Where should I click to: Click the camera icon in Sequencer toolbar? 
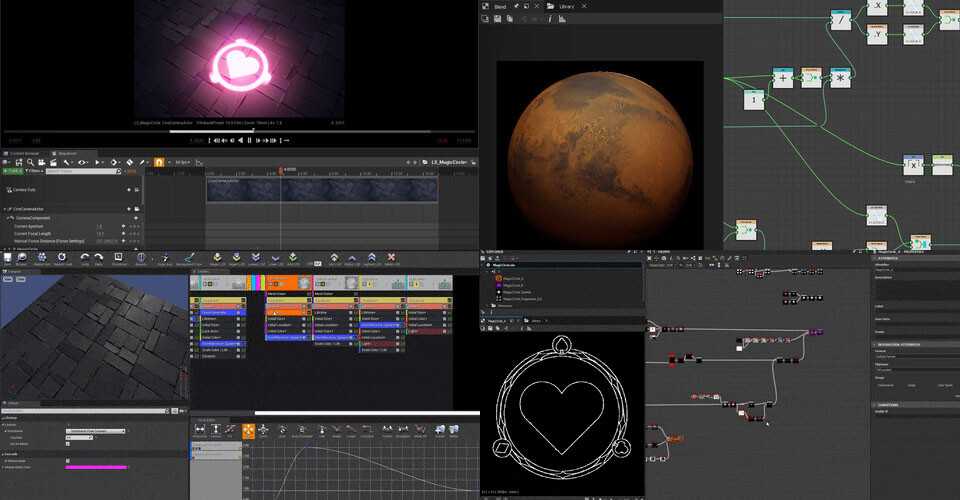pos(41,162)
